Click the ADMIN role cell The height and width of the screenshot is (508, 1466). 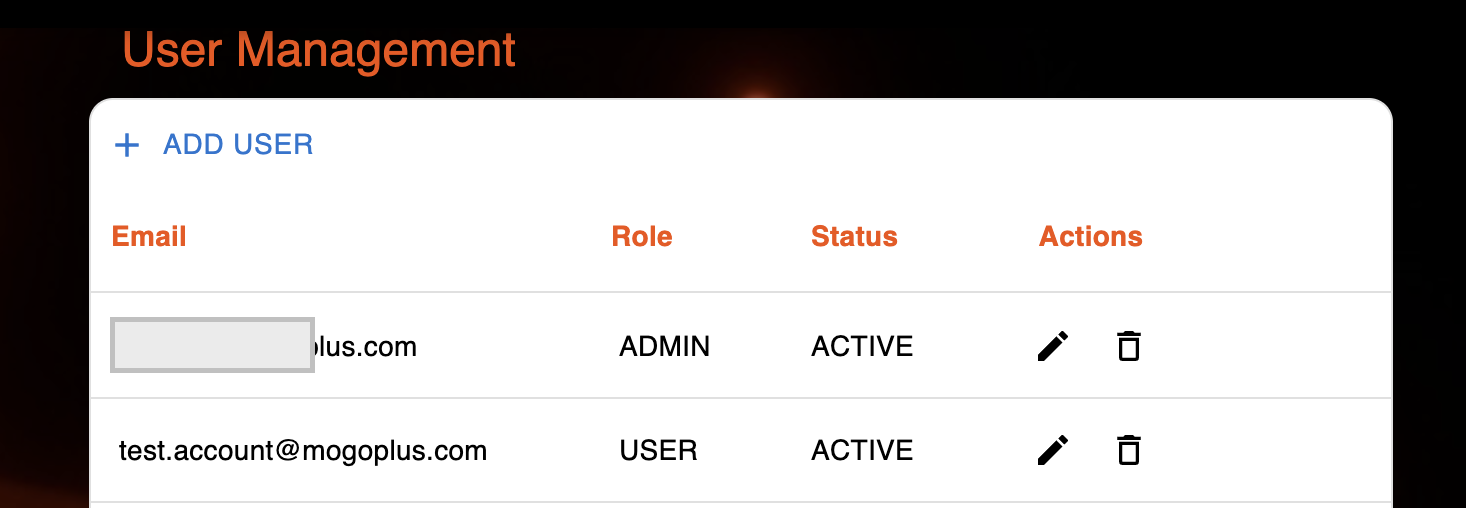click(x=665, y=347)
